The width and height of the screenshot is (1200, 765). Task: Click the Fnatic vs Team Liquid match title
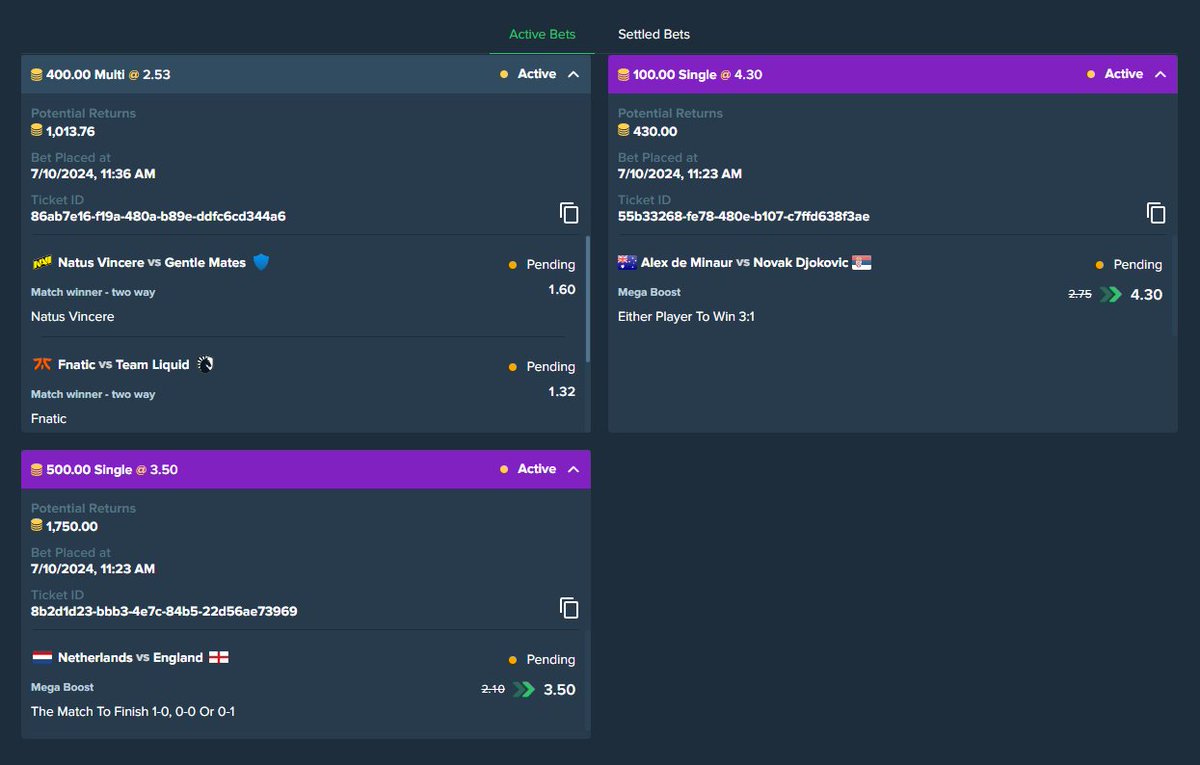(x=124, y=365)
